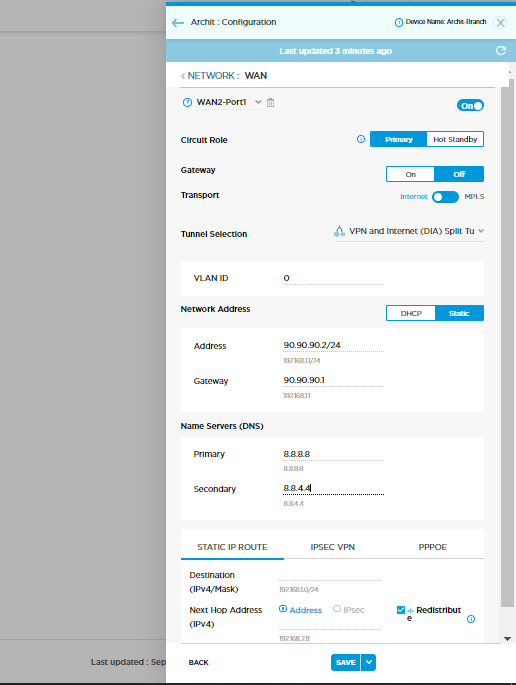Switch Transport toggle from Internet to MPLS
The width and height of the screenshot is (516, 685).
point(445,197)
